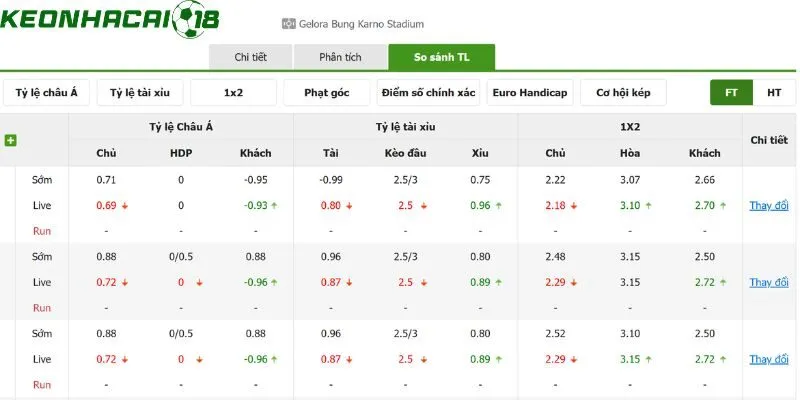The width and height of the screenshot is (800, 400).
Task: Switch to HT half-time toggle
Action: coord(774,93)
